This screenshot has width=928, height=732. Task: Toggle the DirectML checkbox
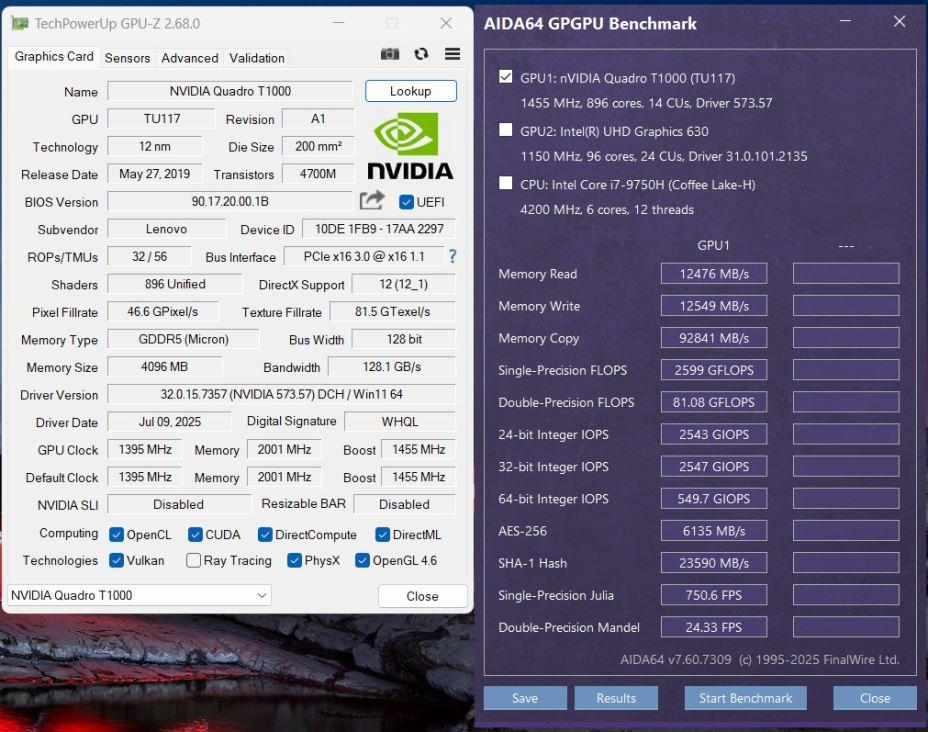[x=382, y=534]
